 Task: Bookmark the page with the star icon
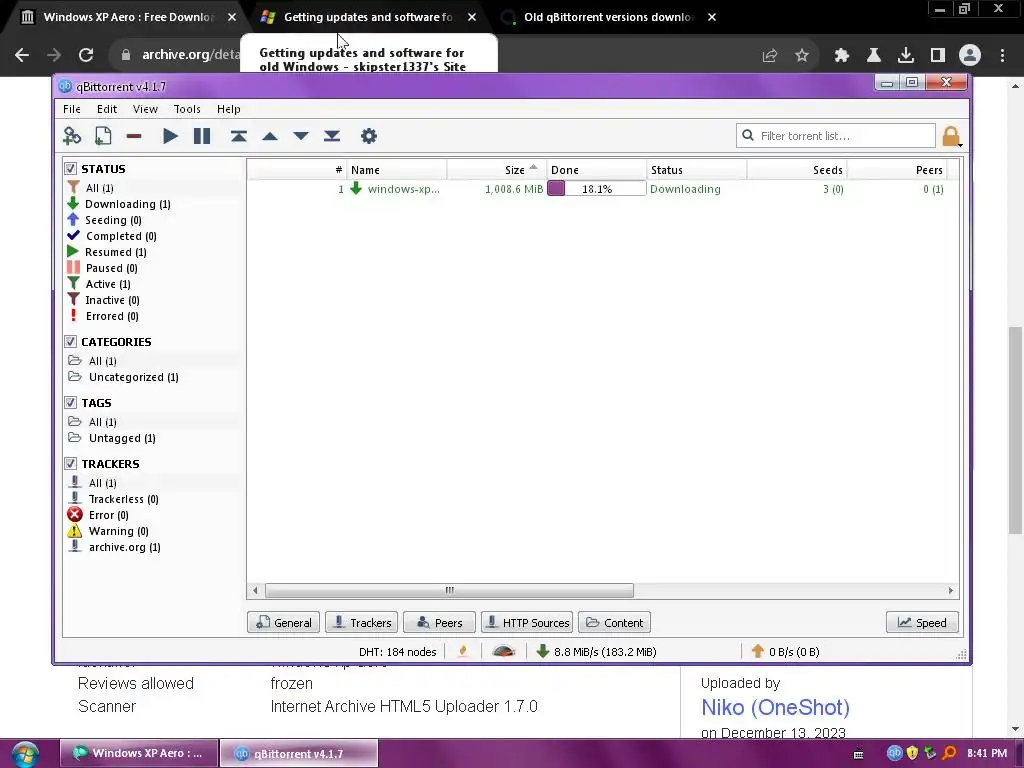point(802,55)
